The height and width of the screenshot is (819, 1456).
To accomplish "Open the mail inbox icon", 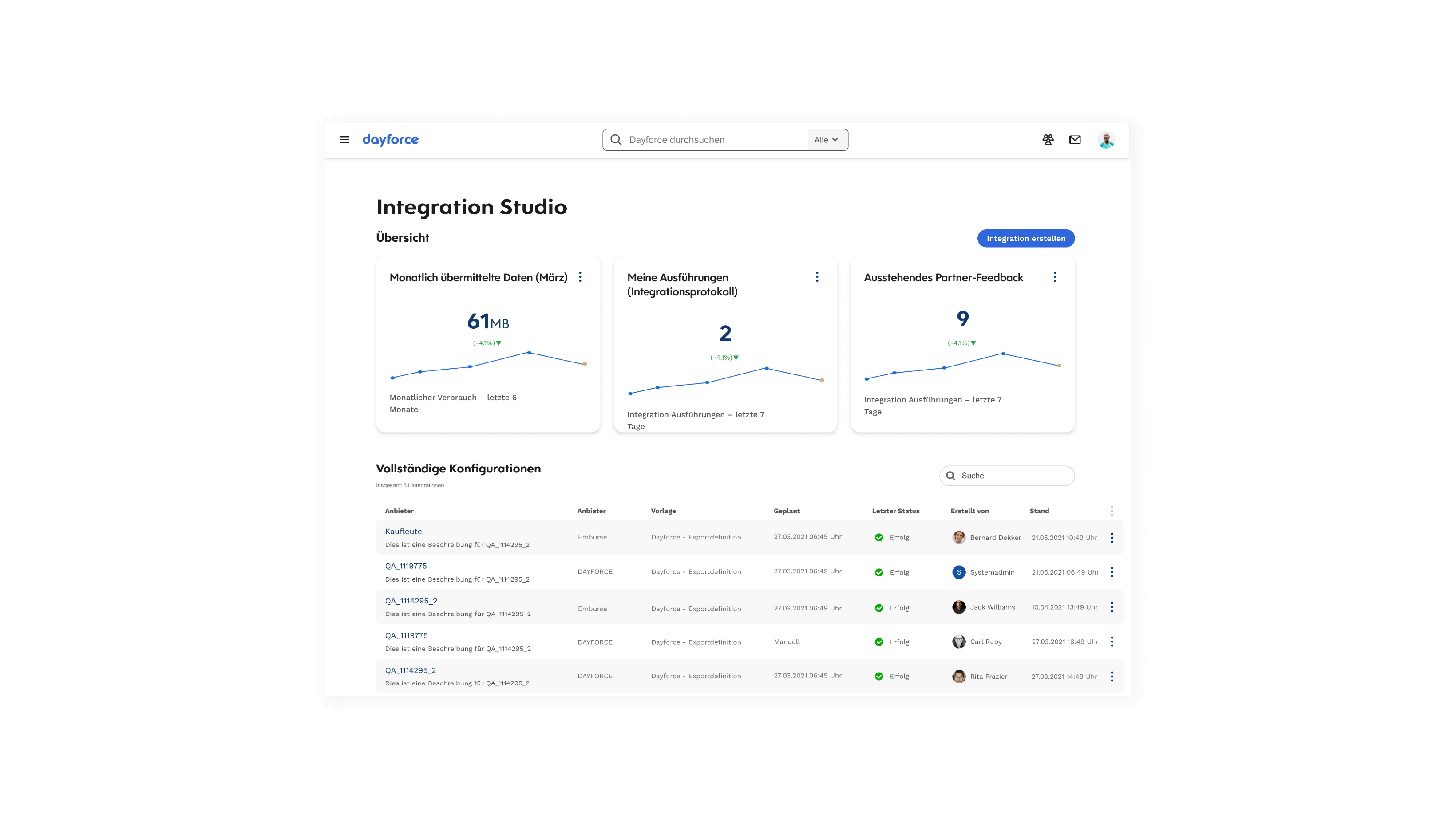I will pyautogui.click(x=1075, y=139).
